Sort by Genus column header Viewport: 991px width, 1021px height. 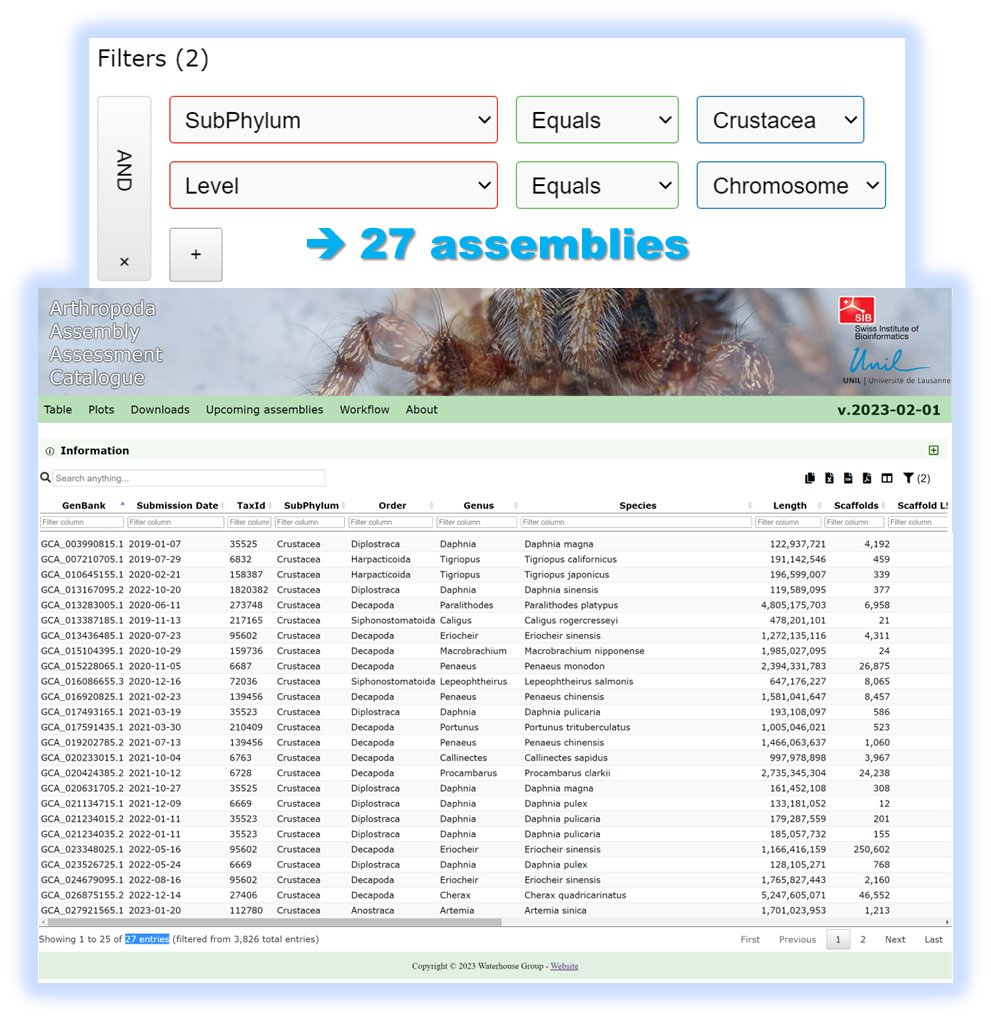pyautogui.click(x=479, y=505)
